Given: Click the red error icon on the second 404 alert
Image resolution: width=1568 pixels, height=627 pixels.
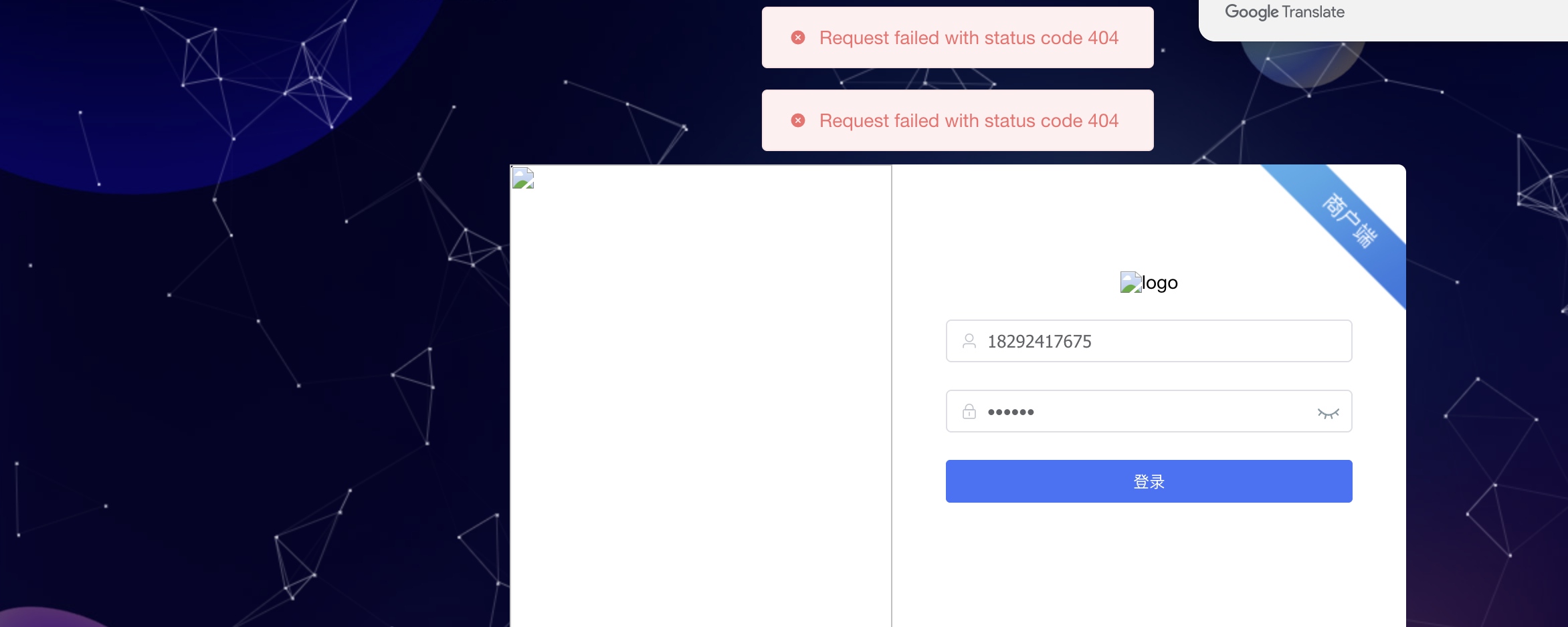Looking at the screenshot, I should [x=798, y=120].
